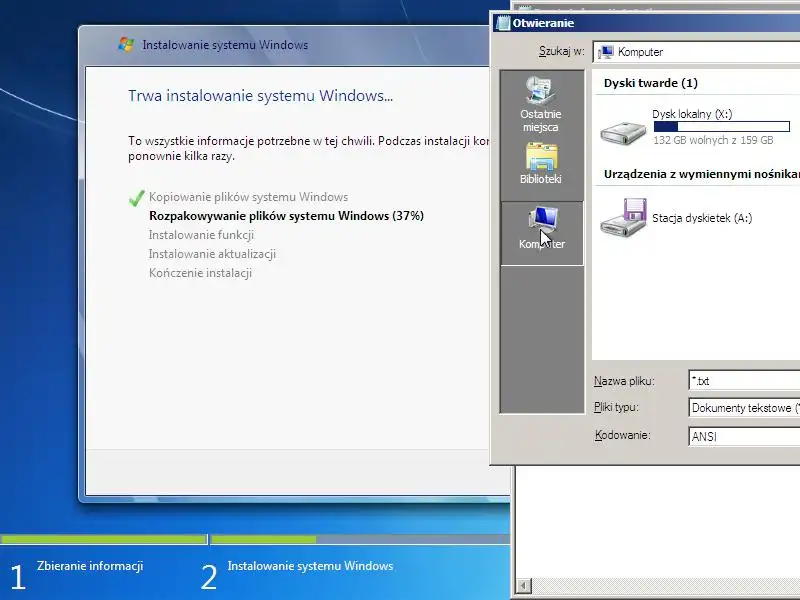Click the notepad icon in the Otwieranie title bar

(x=503, y=23)
